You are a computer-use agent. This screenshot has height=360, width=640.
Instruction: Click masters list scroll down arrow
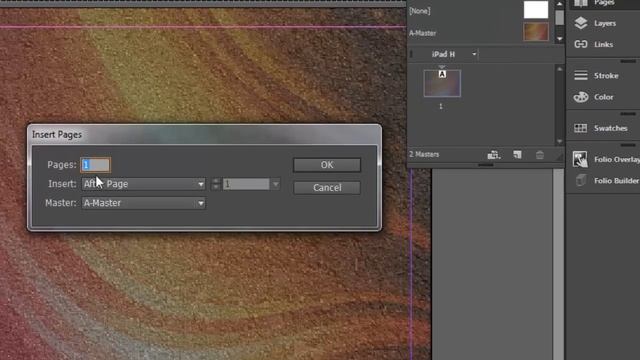click(560, 39)
